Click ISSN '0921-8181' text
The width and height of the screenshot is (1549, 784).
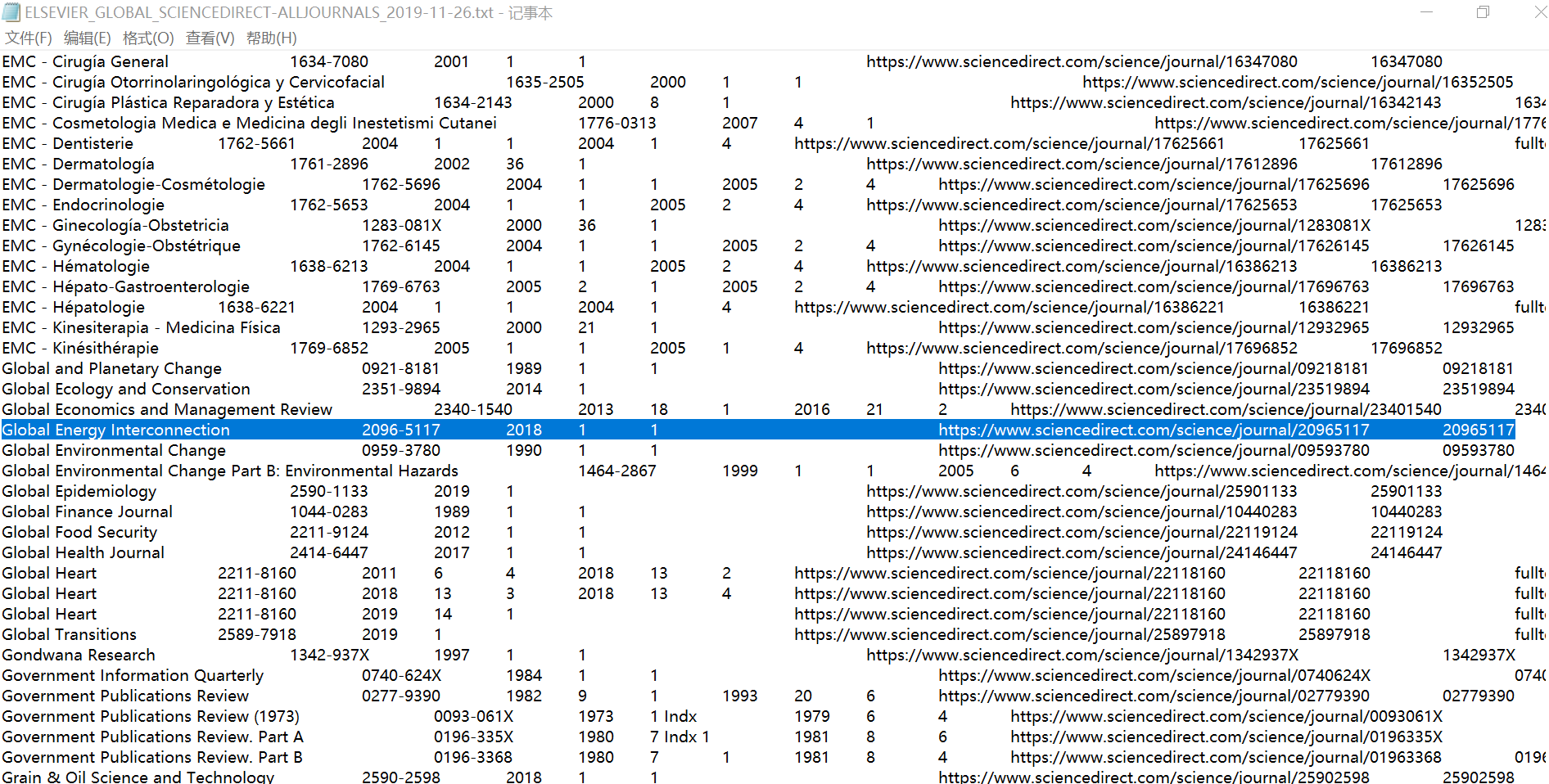click(401, 368)
